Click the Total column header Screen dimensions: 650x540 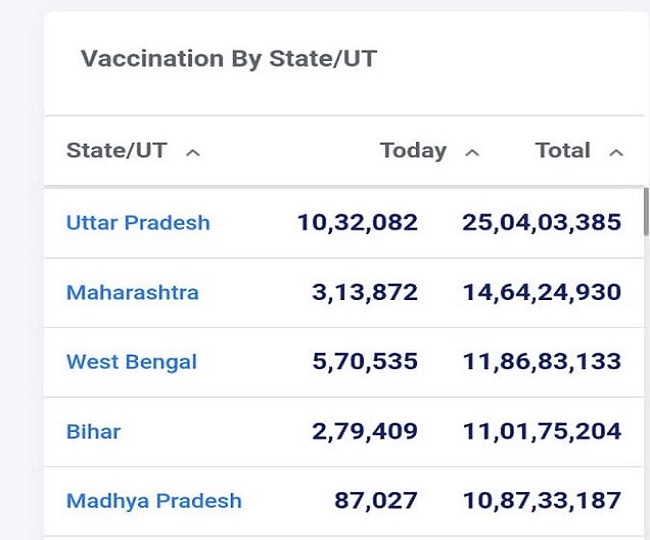pyautogui.click(x=563, y=150)
